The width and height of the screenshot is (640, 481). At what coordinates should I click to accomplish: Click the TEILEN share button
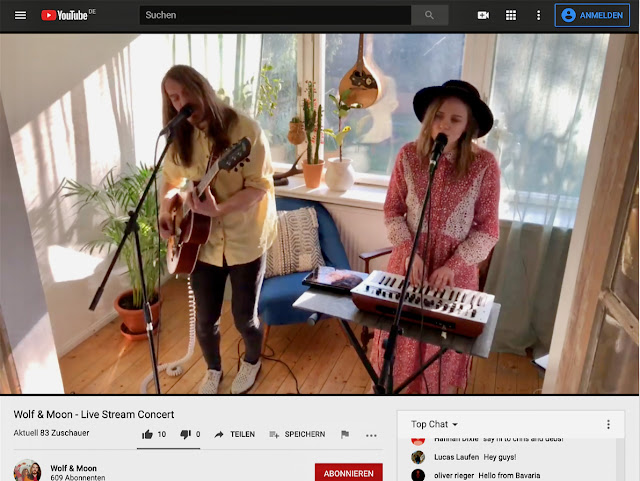pos(235,434)
